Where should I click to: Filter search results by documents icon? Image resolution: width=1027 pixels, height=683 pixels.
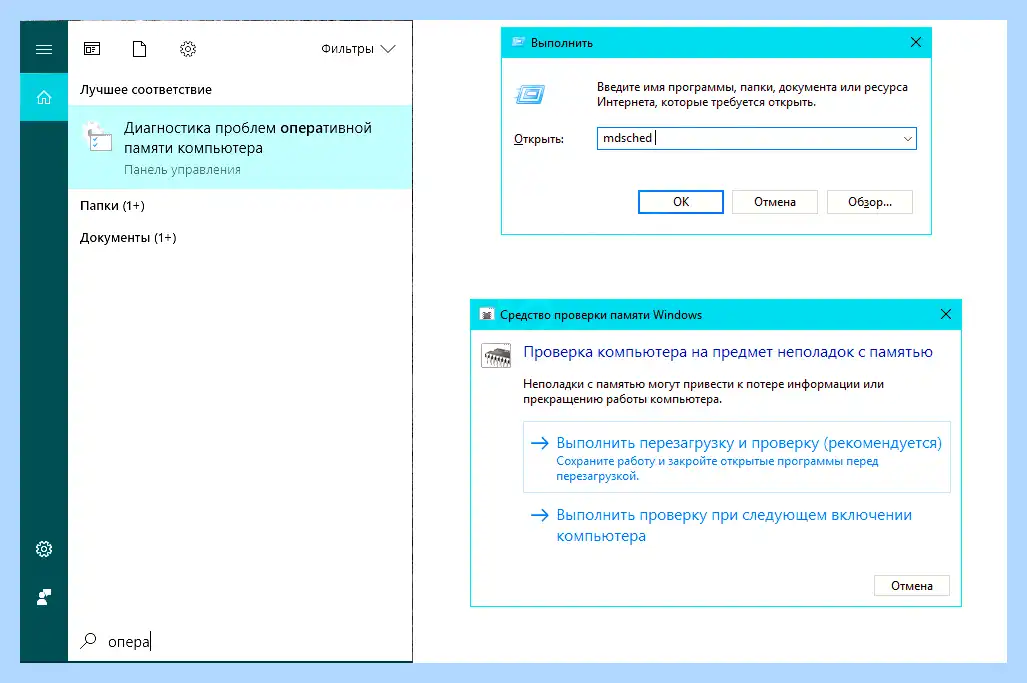pyautogui.click(x=140, y=49)
